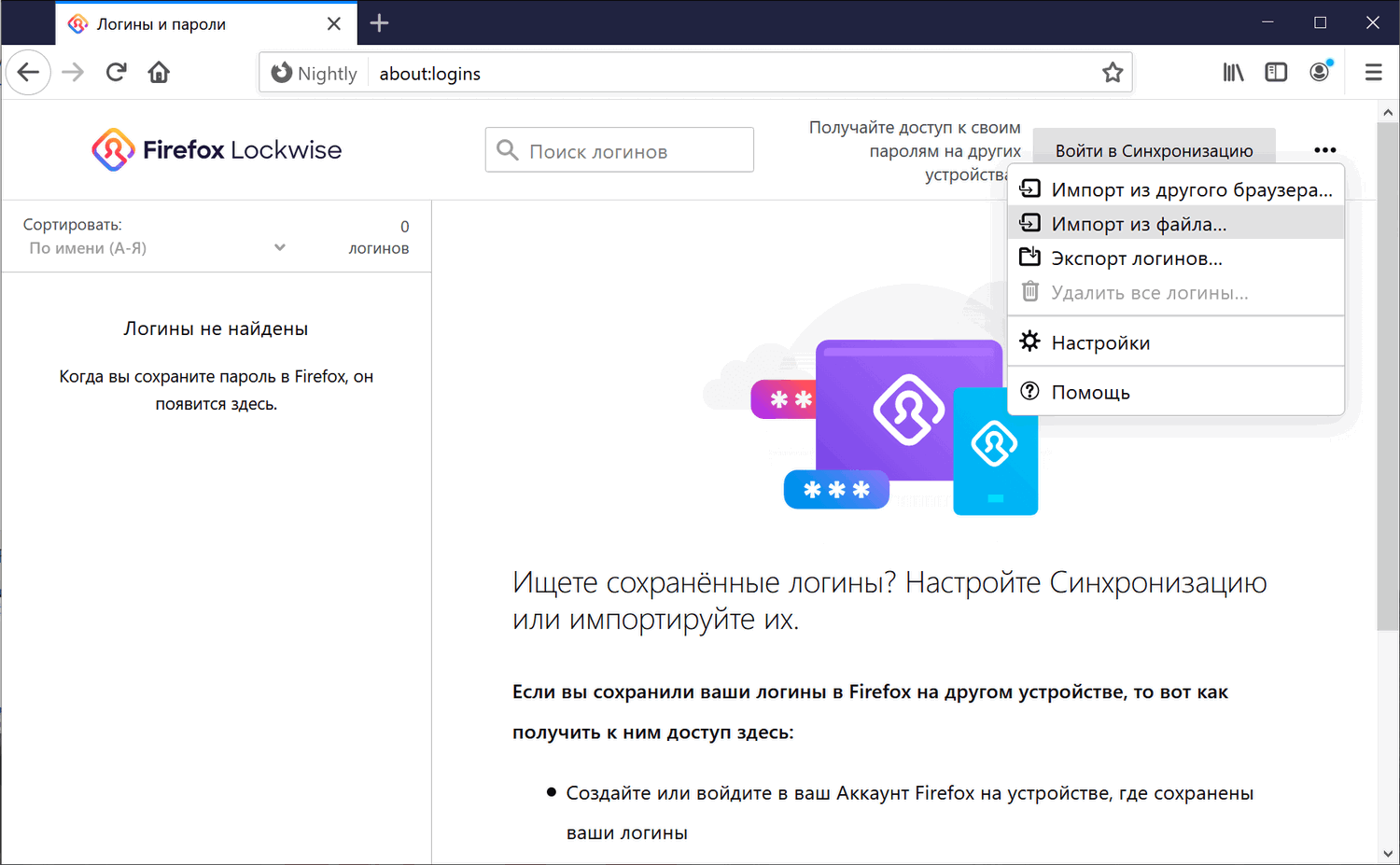Click the page scrollbar up arrow

pyautogui.click(x=1388, y=112)
